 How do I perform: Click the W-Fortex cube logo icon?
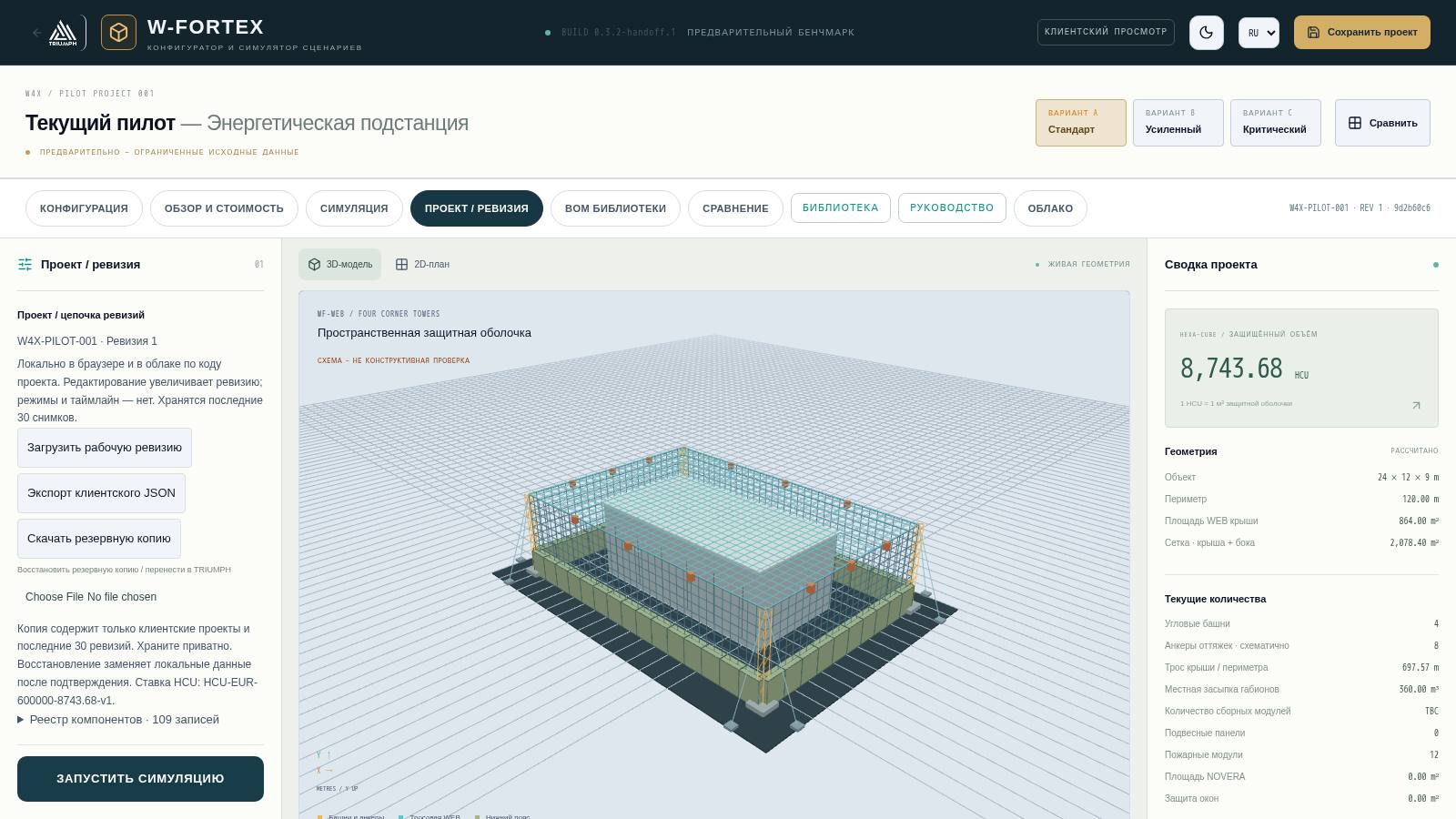click(118, 33)
